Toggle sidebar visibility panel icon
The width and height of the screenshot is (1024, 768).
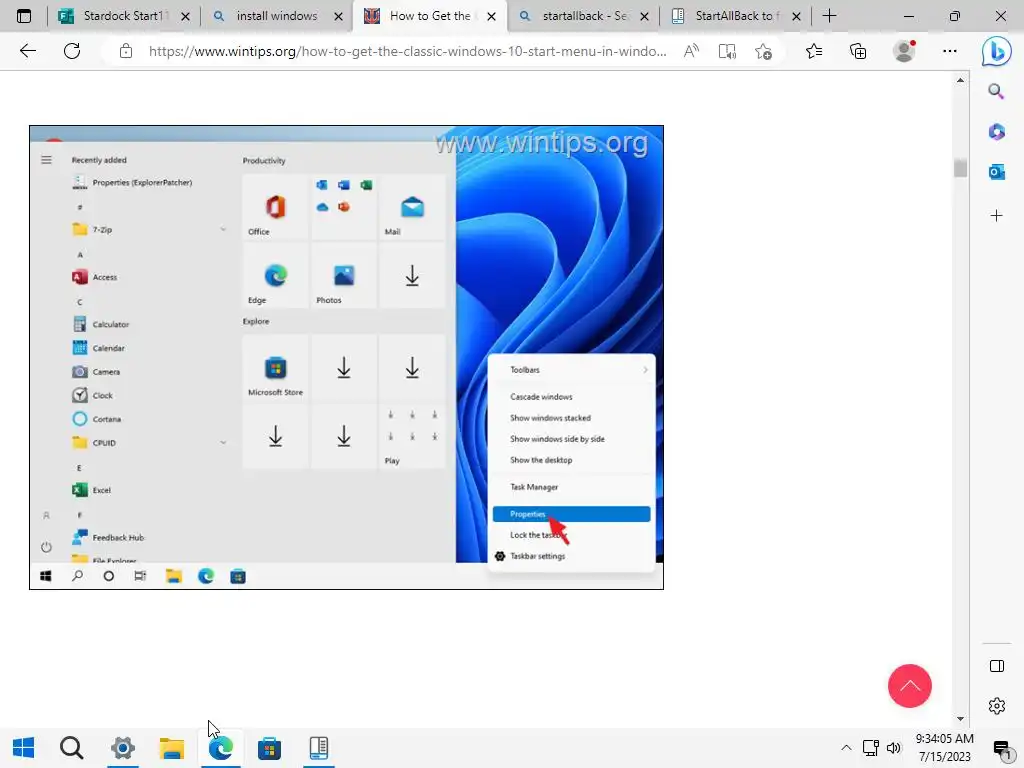point(997,666)
